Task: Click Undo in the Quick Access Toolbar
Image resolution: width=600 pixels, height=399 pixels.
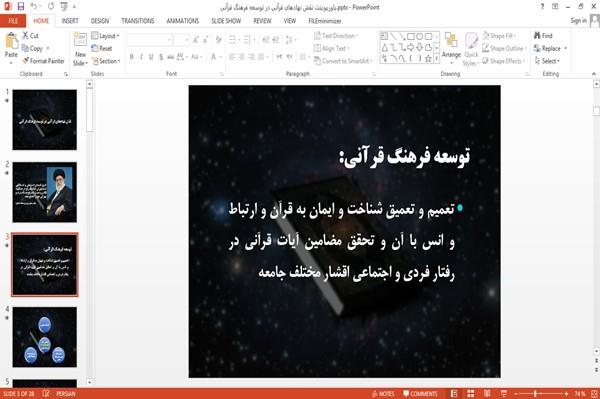Action: click(x=34, y=6)
